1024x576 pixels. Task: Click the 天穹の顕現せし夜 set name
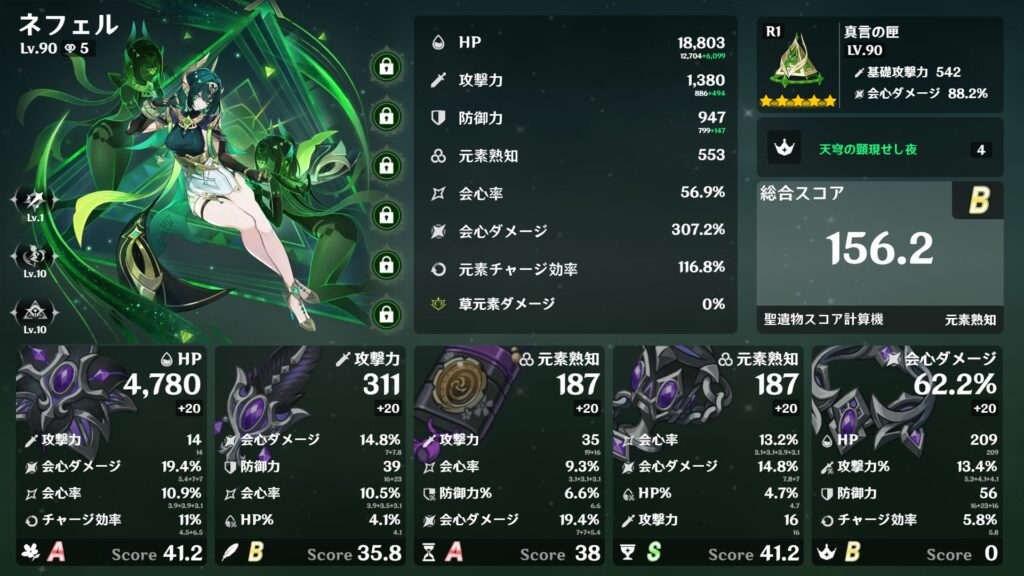(868, 150)
